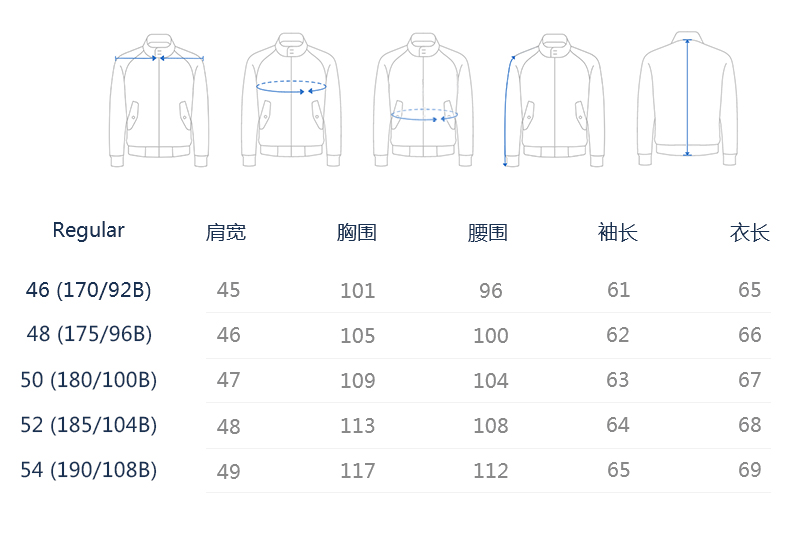
Task: Click garment length value 69 for size 54
Action: (x=750, y=470)
